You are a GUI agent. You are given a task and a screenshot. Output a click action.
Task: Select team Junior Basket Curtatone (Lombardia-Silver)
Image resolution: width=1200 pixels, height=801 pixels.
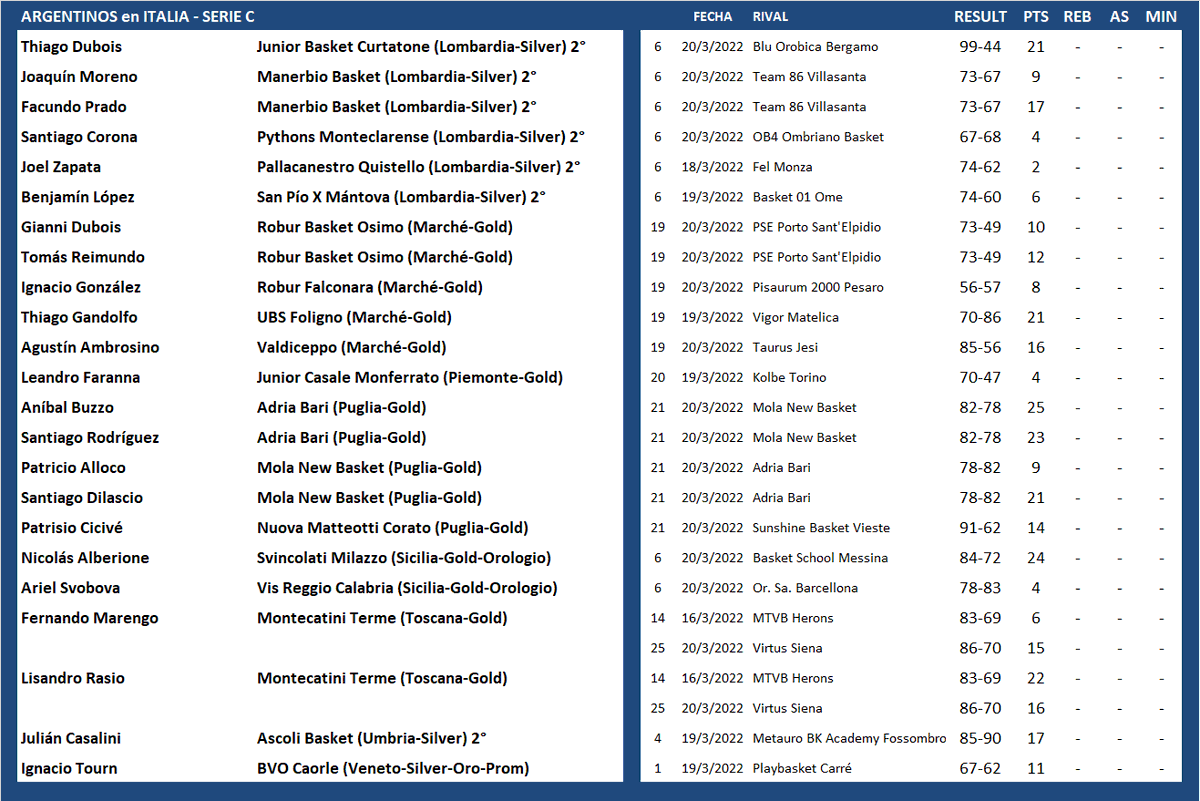pos(421,47)
